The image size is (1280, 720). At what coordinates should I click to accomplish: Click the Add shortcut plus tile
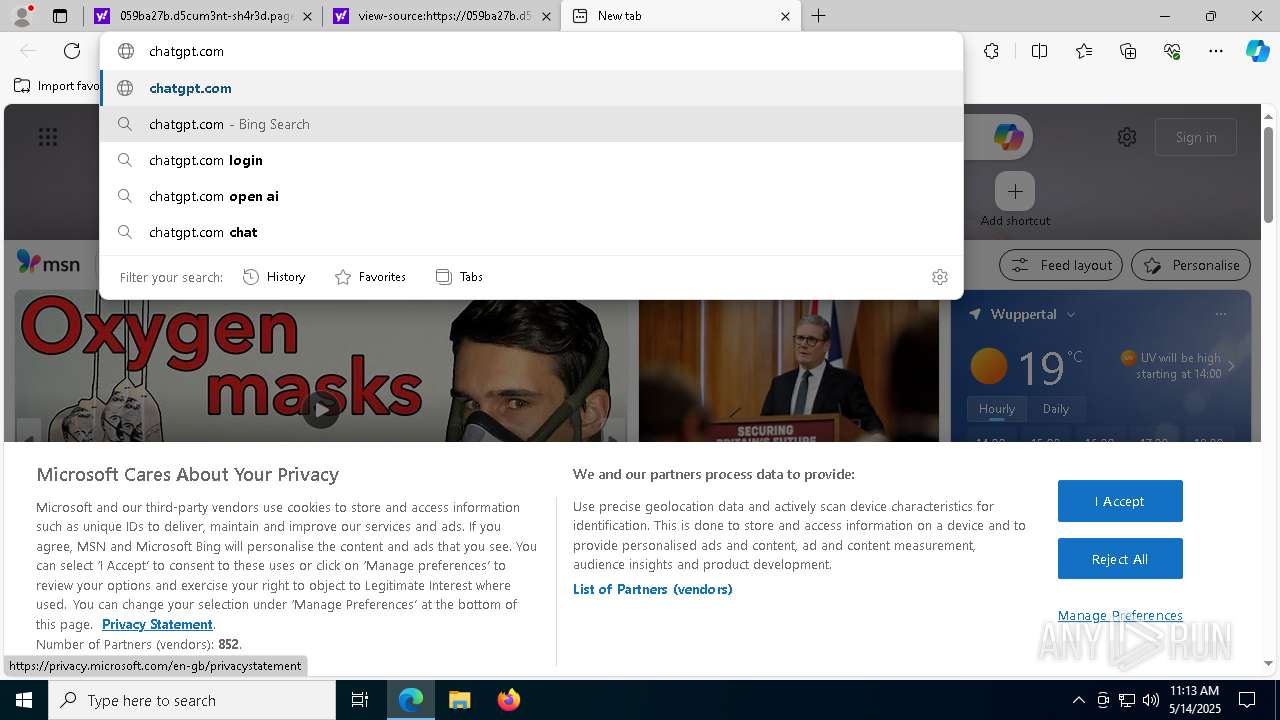[1015, 191]
